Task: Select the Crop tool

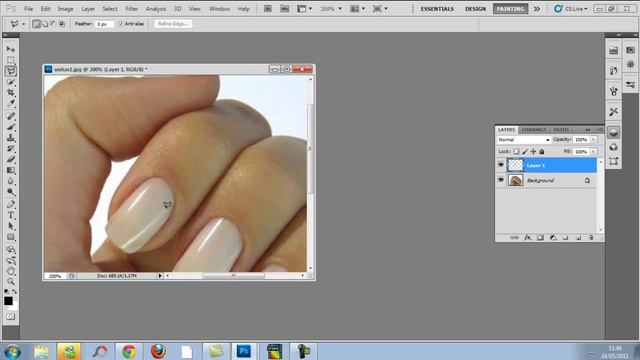Action: (11, 93)
